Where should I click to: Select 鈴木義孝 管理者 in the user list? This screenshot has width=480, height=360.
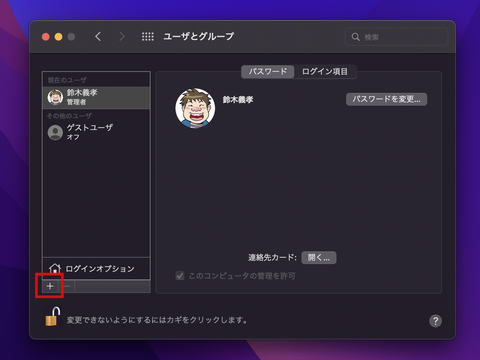(x=96, y=97)
